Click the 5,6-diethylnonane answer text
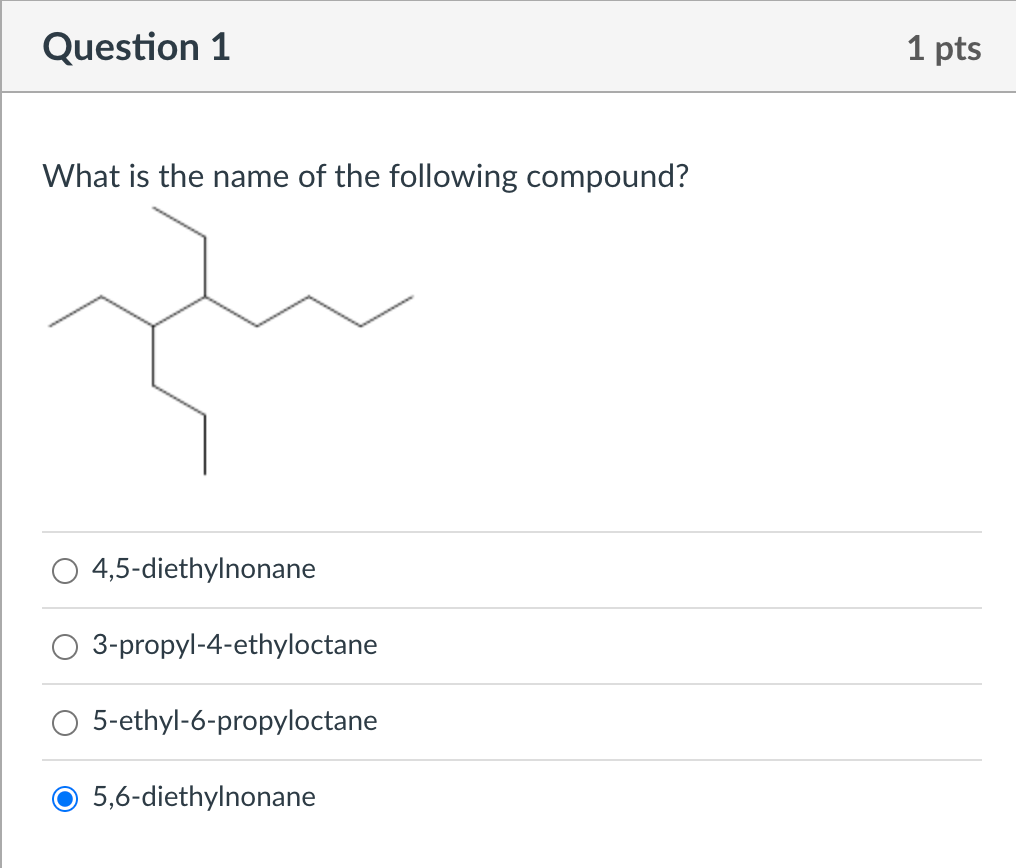The height and width of the screenshot is (868, 1016). (x=203, y=798)
